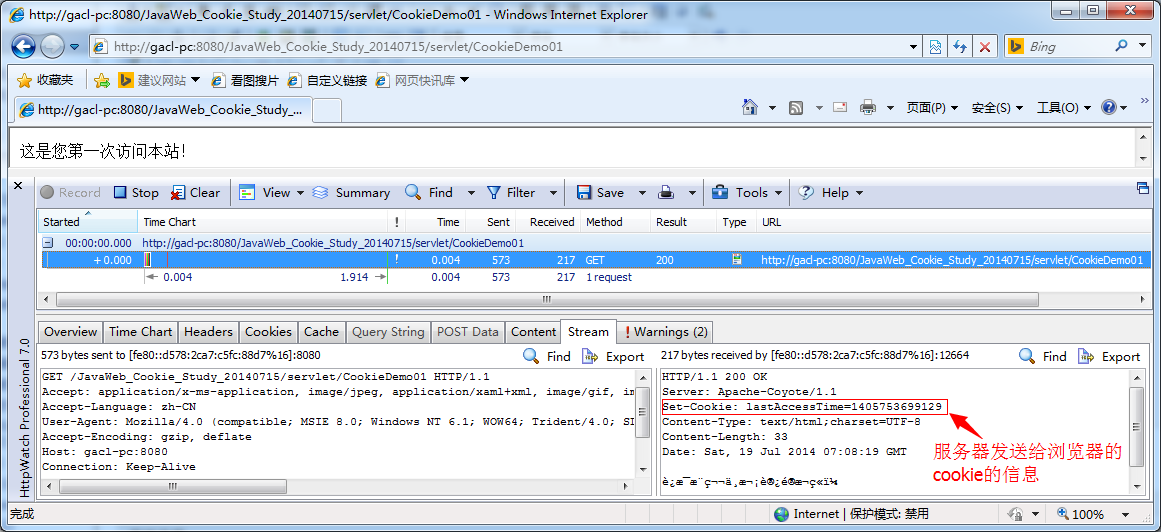
Task: Open address bar autocomplete dropdown arrow
Action: (915, 47)
